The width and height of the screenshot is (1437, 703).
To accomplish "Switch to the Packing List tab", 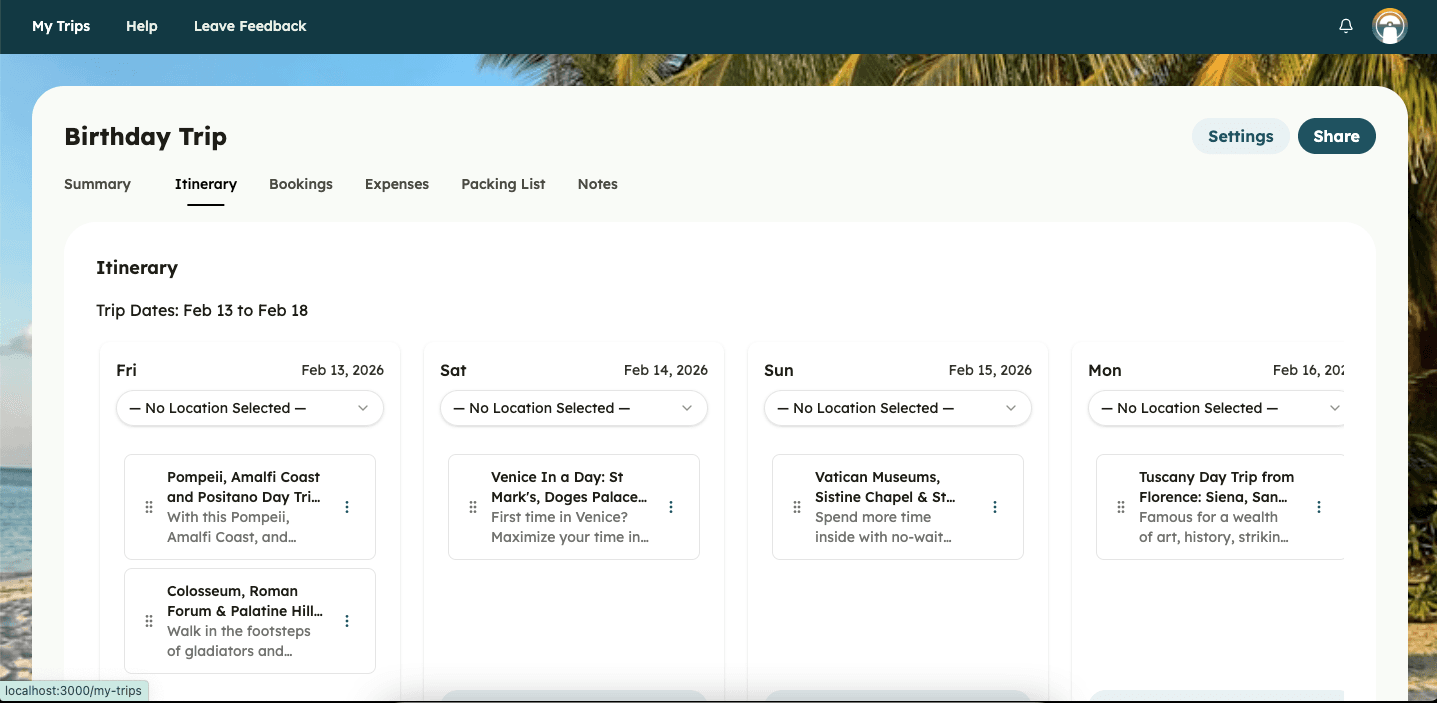I will coord(503,184).
